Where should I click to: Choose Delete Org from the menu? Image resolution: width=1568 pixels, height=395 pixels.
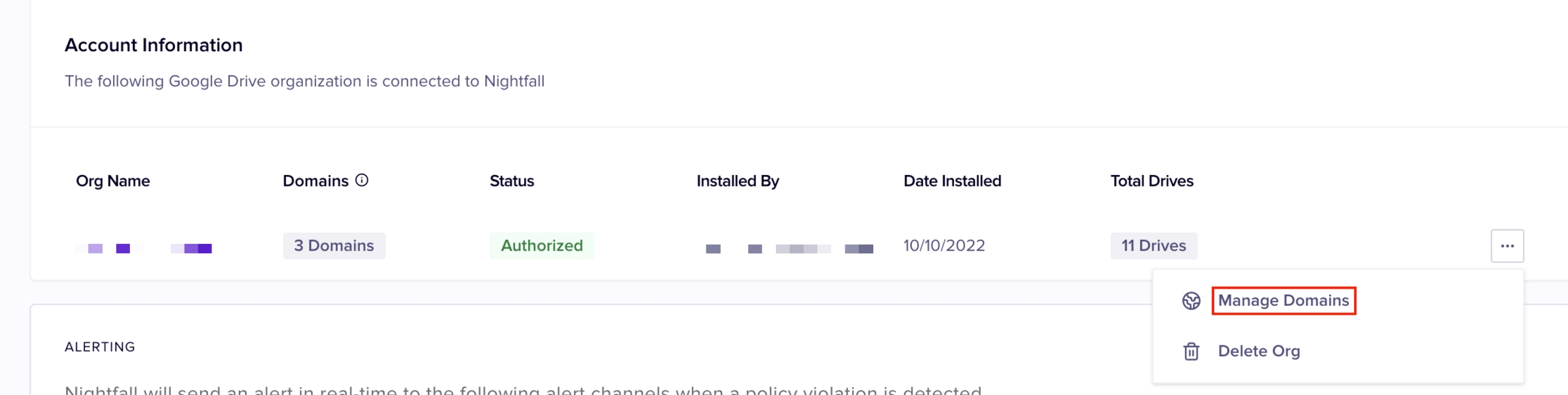click(1258, 351)
